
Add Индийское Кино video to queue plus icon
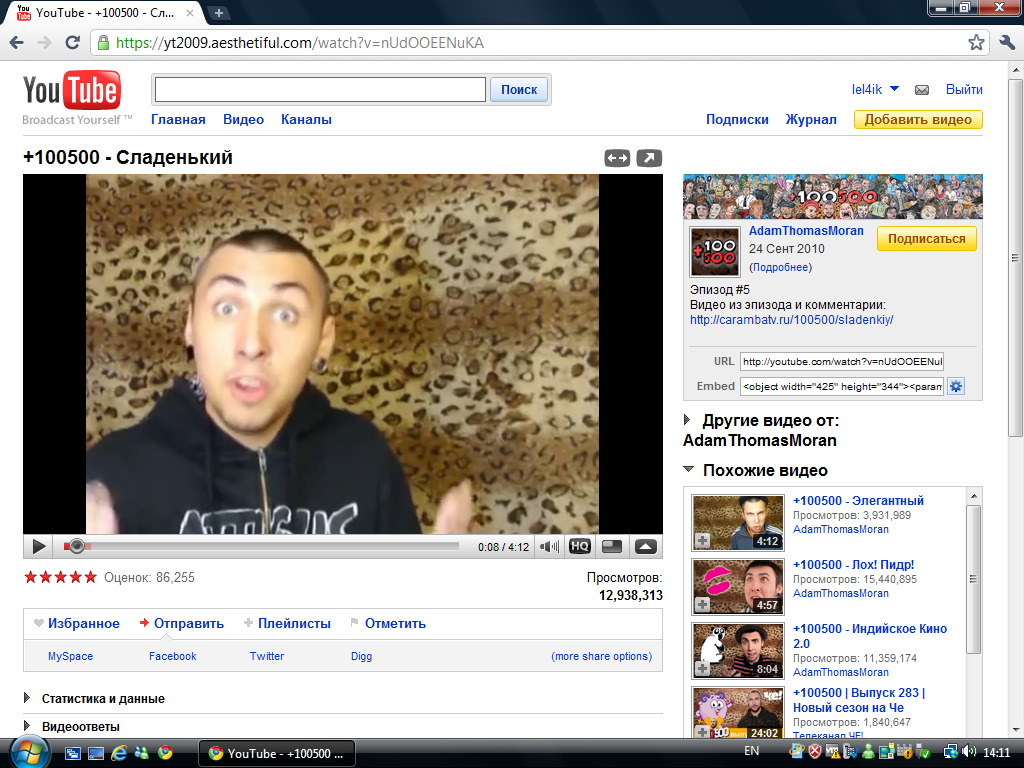click(703, 669)
